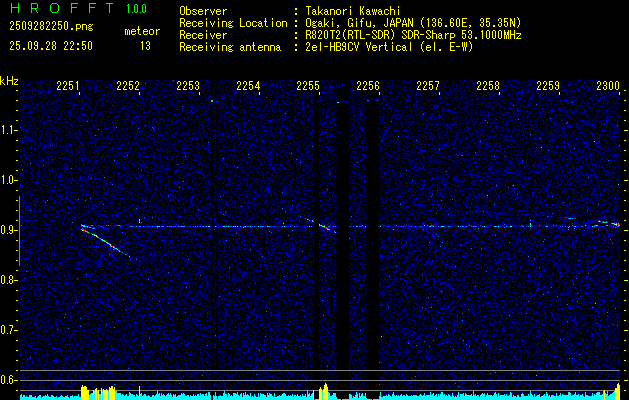Click the 2300 time marker
This screenshot has height=400, width=629.
click(608, 85)
